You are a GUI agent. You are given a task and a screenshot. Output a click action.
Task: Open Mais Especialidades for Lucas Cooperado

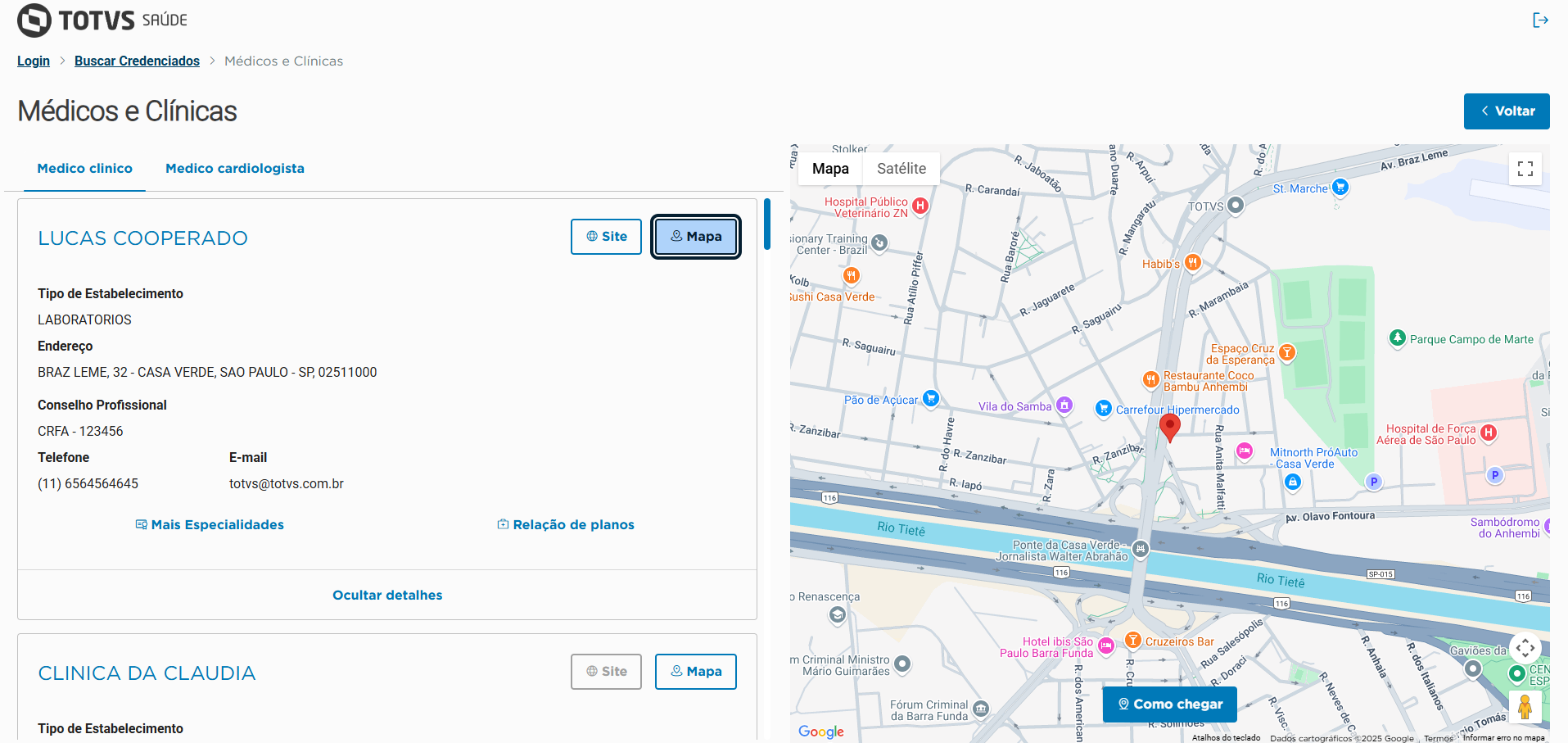(210, 525)
